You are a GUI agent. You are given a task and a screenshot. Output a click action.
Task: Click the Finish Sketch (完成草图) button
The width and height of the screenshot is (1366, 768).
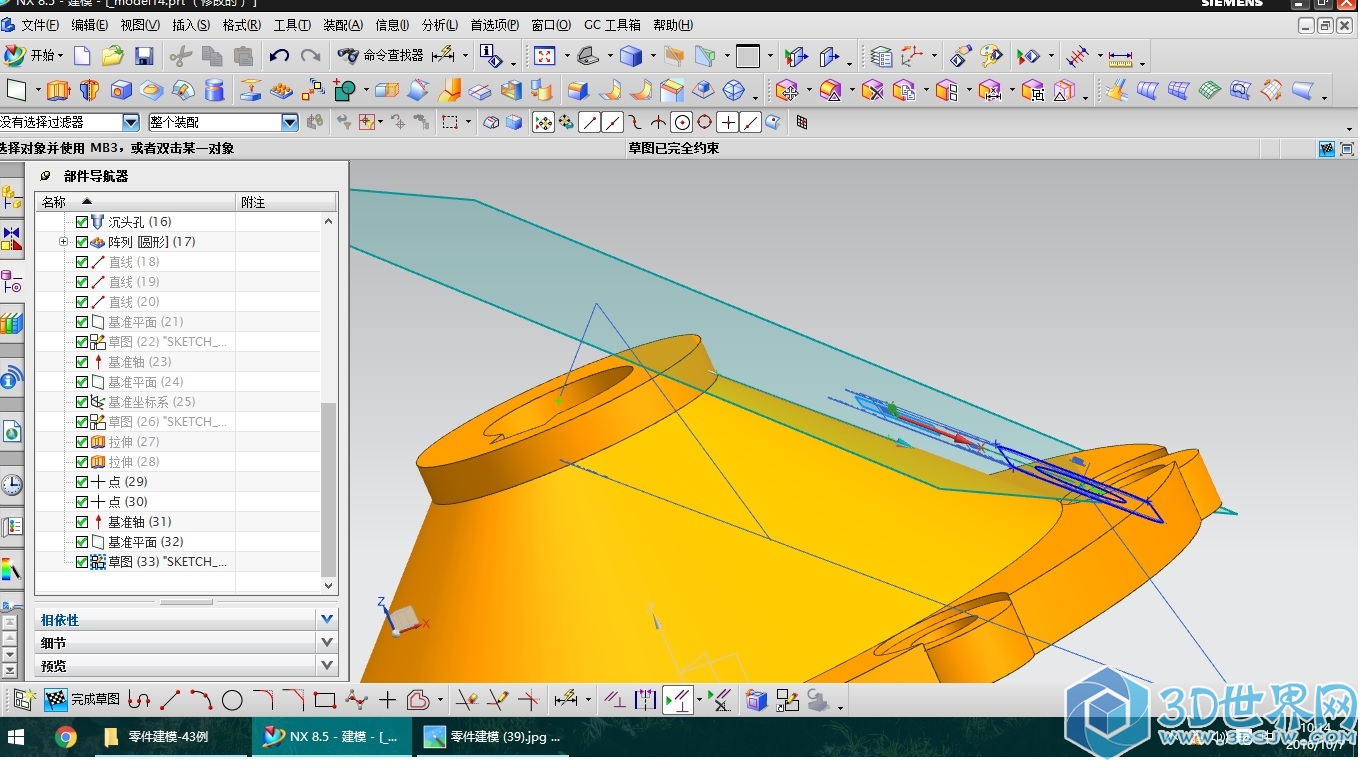pyautogui.click(x=83, y=699)
